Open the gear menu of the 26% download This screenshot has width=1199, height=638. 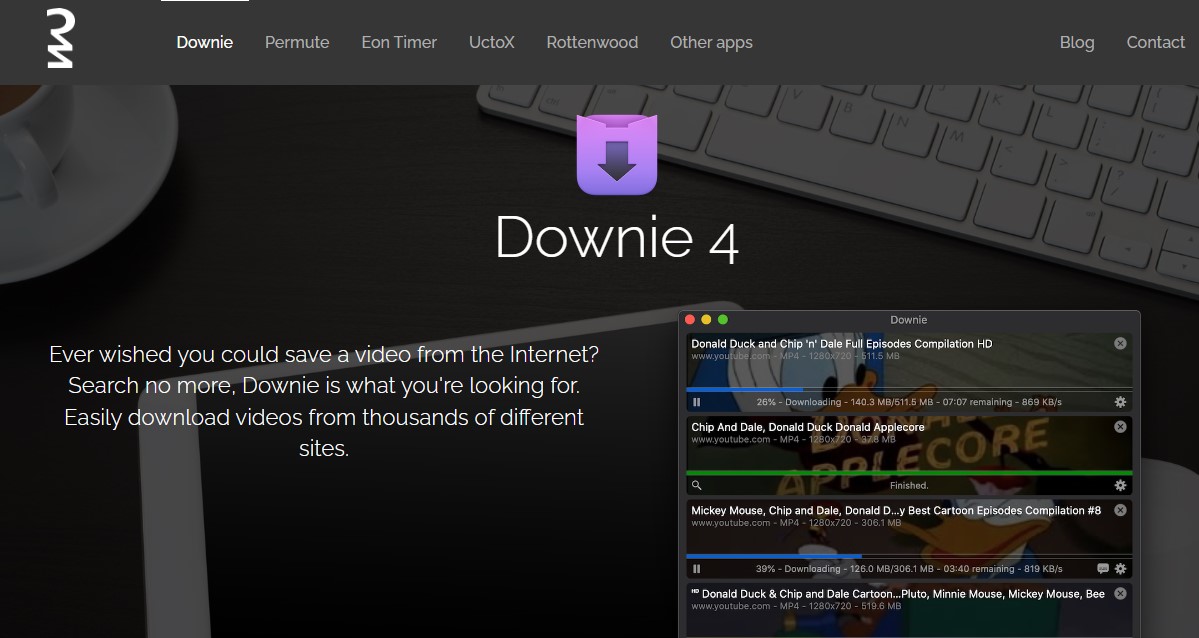pyautogui.click(x=1120, y=402)
